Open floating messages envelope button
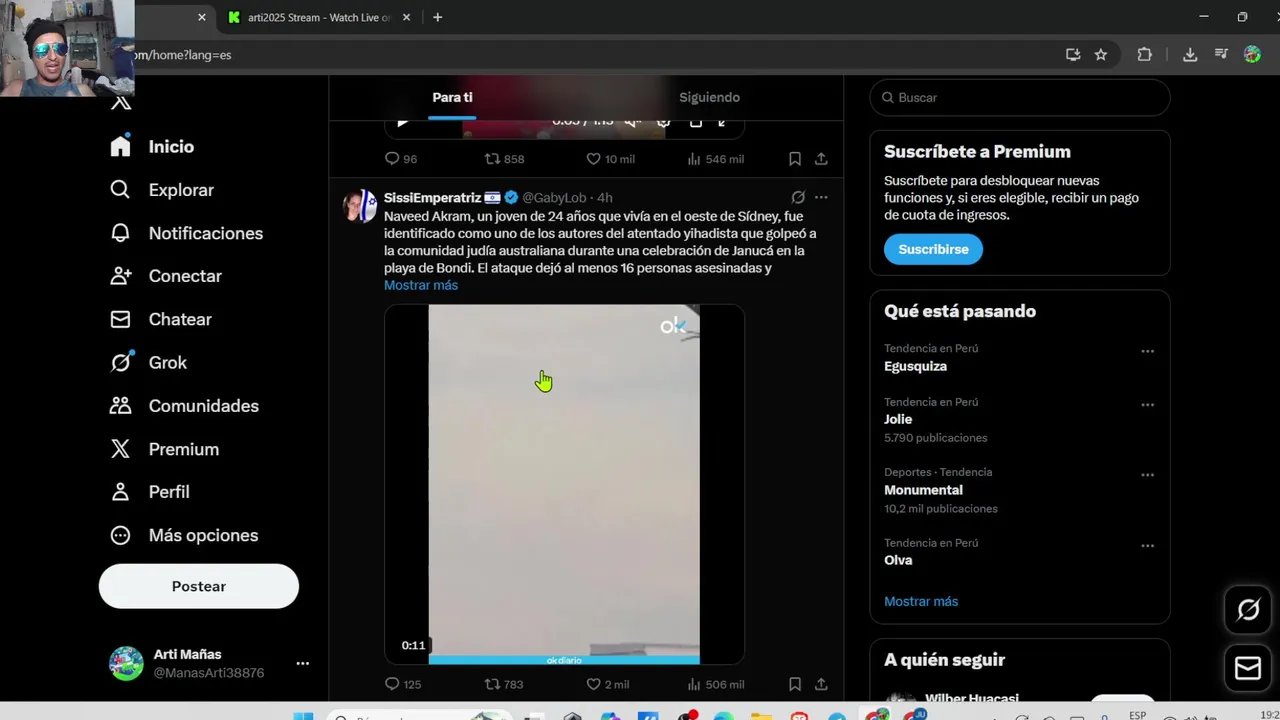Image resolution: width=1280 pixels, height=720 pixels. click(x=1248, y=669)
